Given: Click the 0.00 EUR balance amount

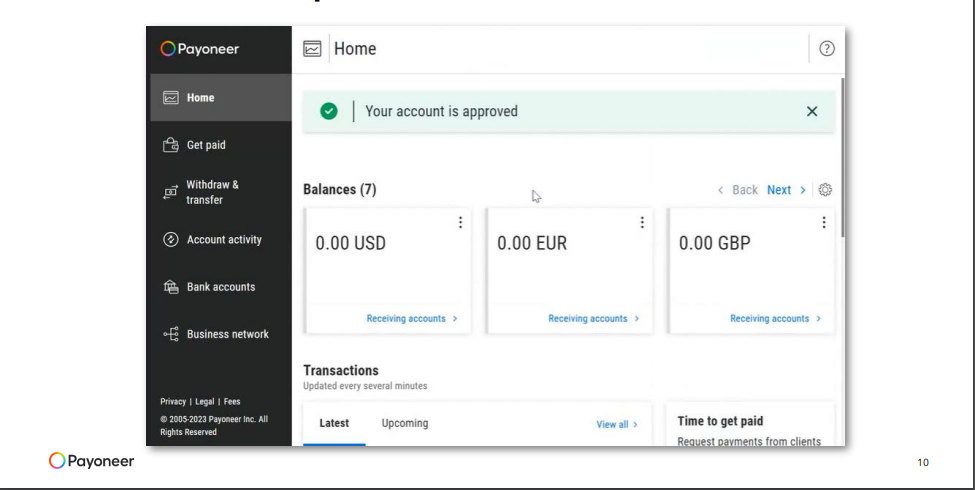Looking at the screenshot, I should pyautogui.click(x=532, y=243).
